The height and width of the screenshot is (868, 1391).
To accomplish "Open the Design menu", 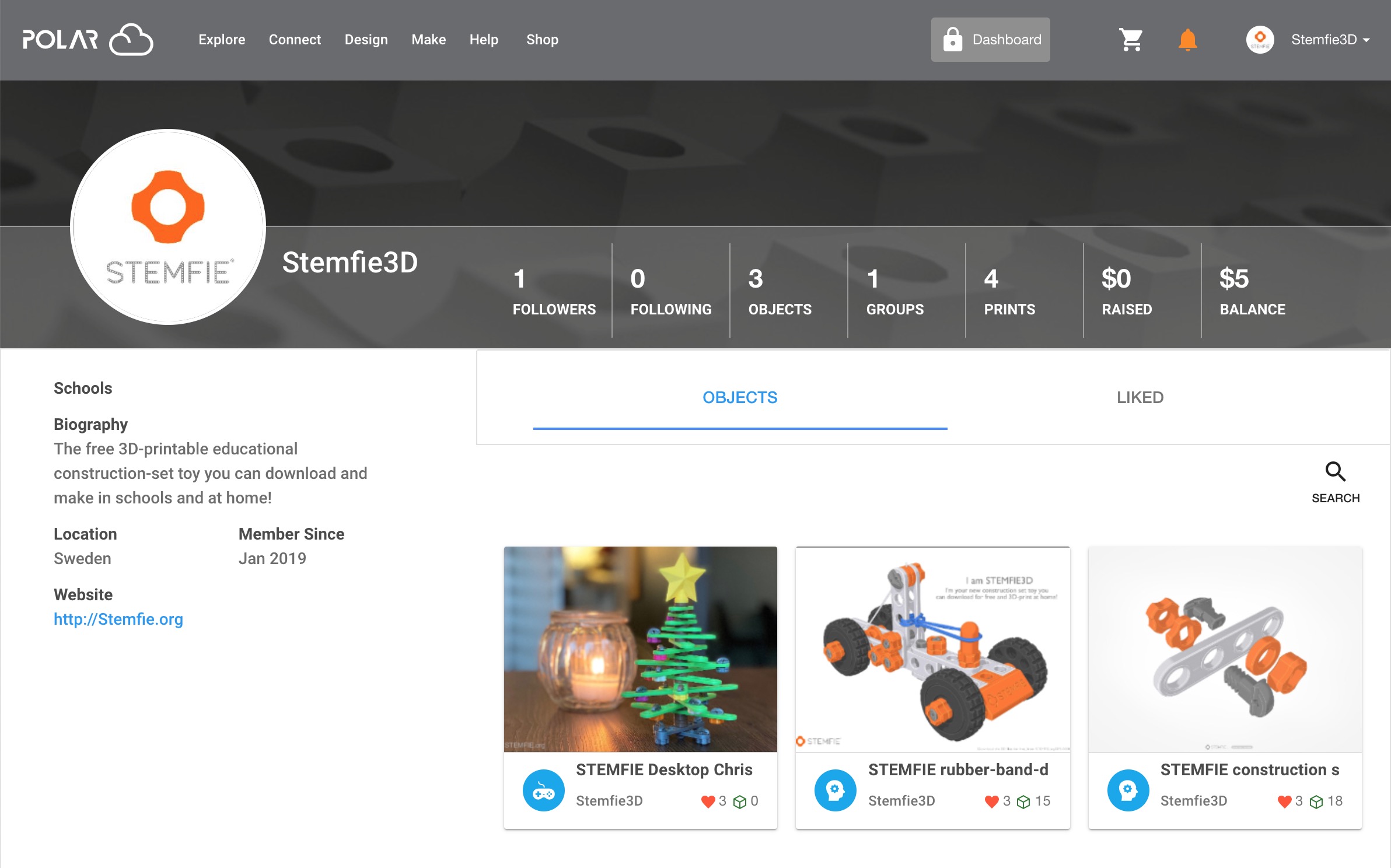I will (x=366, y=40).
